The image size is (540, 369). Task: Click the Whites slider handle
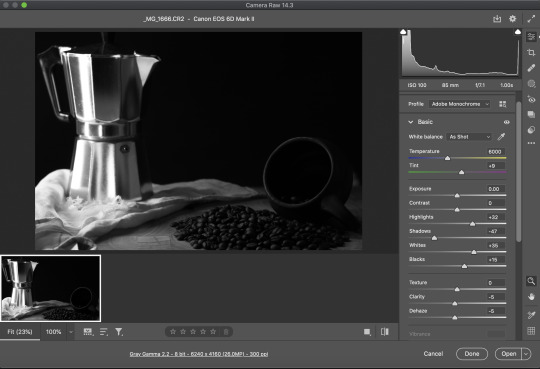(474, 252)
